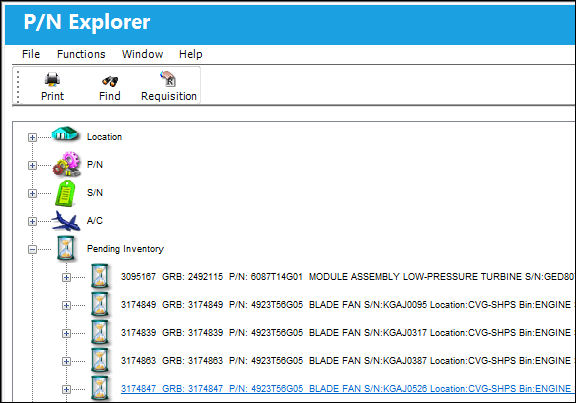The image size is (576, 403).
Task: Click the Requisition label in toolbar
Action: click(x=169, y=96)
